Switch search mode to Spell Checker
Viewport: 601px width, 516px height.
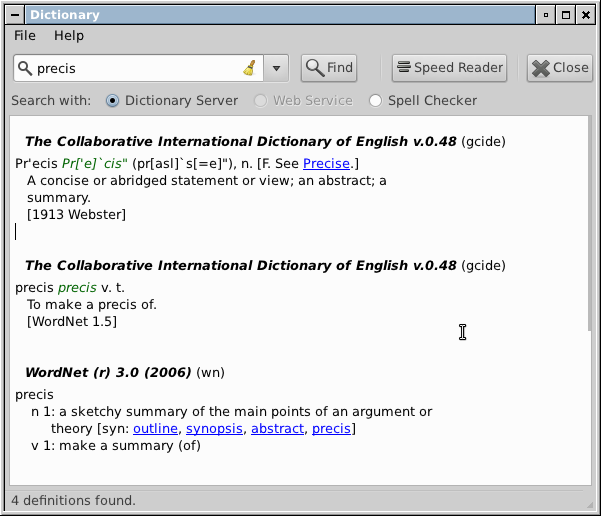(376, 101)
